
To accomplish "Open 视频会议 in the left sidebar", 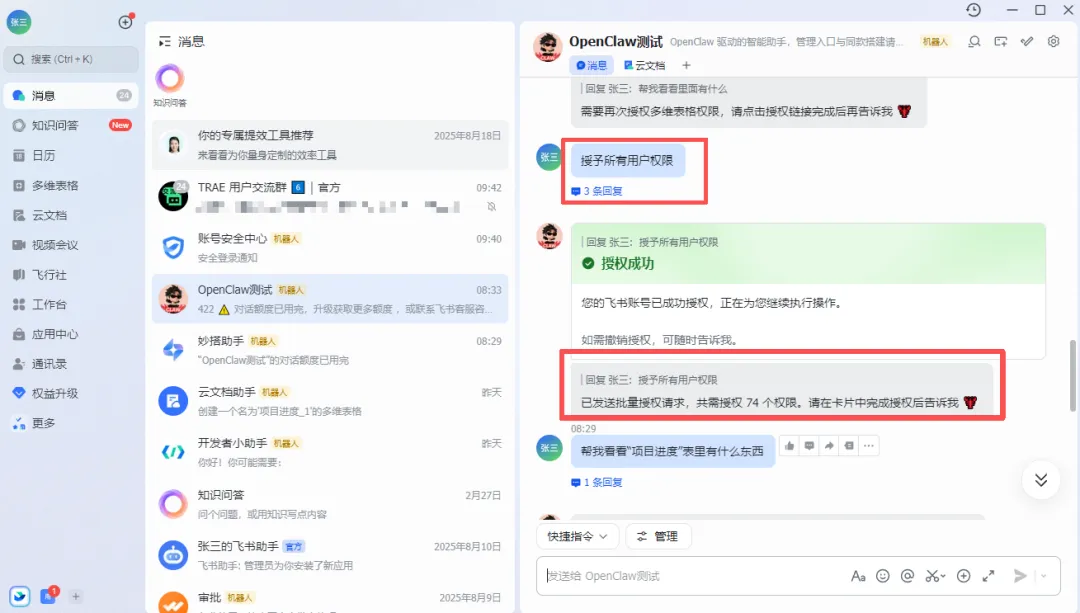I will click(71, 245).
